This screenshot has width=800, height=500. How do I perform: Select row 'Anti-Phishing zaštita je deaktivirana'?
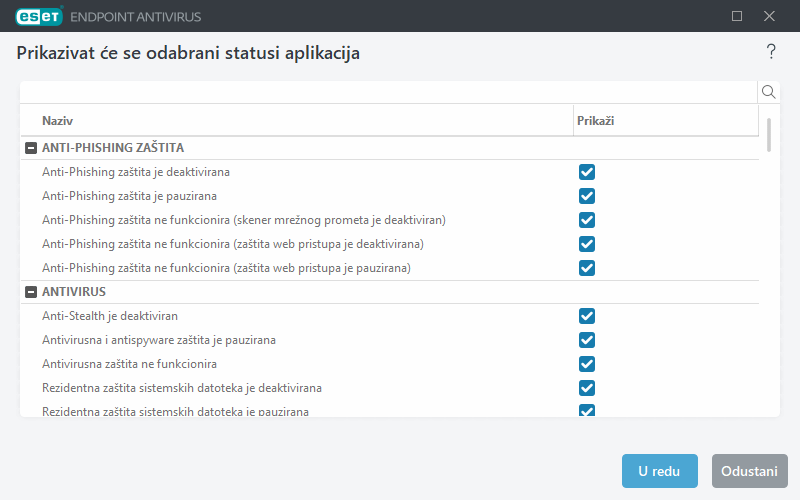pos(390,172)
